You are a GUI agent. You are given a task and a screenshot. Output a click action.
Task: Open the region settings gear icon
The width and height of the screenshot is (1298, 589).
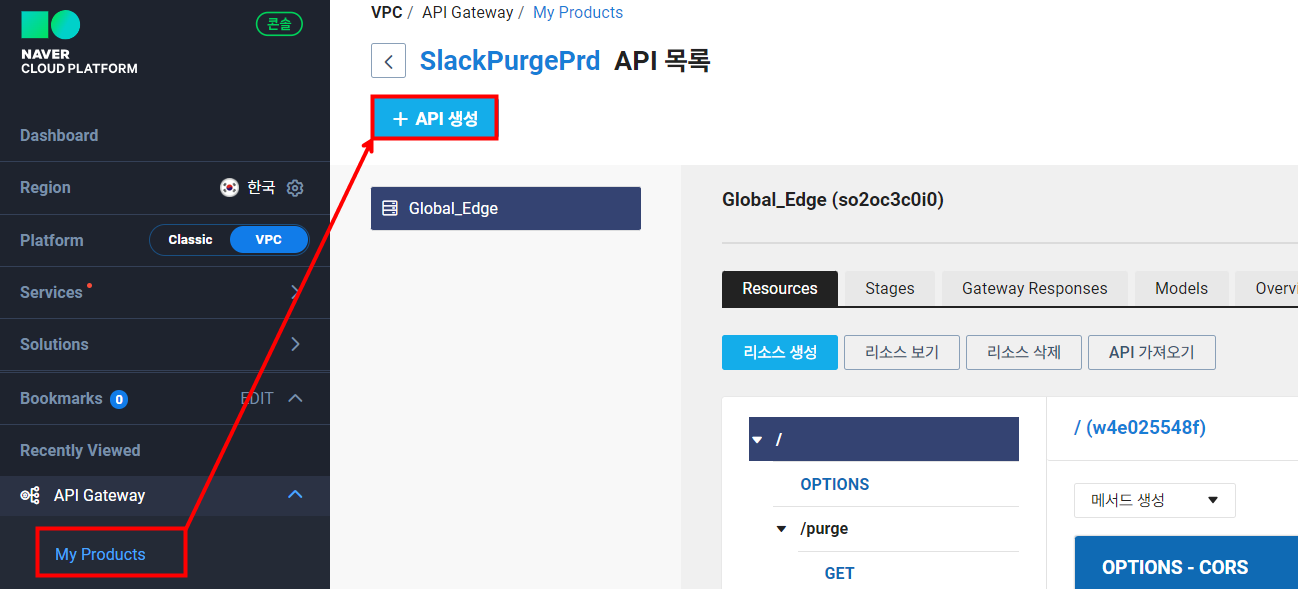coord(295,188)
